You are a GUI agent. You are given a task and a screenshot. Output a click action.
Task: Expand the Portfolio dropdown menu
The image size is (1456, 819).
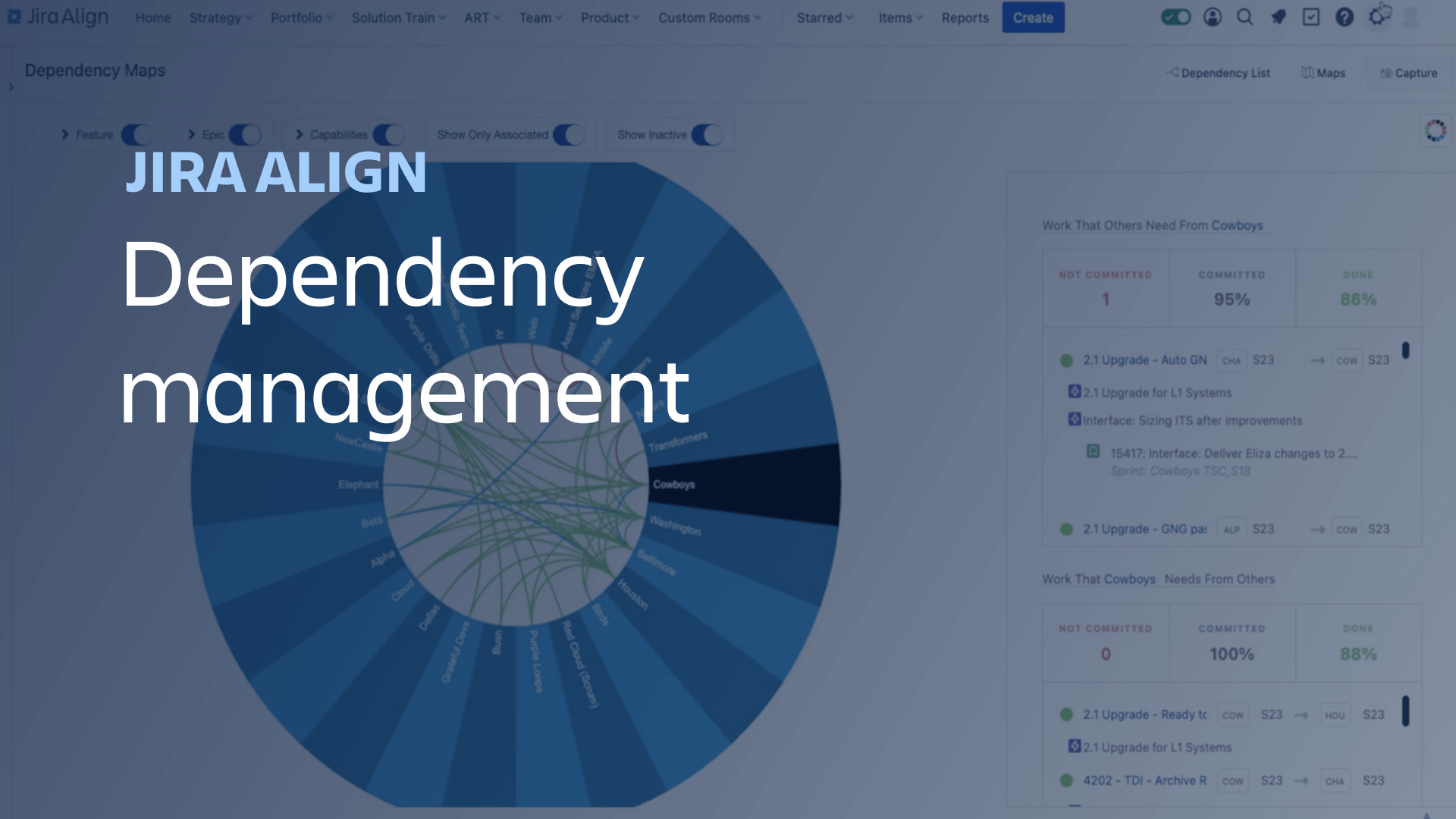point(301,17)
